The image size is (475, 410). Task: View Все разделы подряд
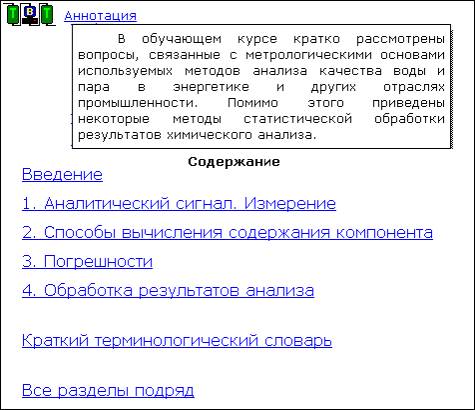[x=108, y=390]
